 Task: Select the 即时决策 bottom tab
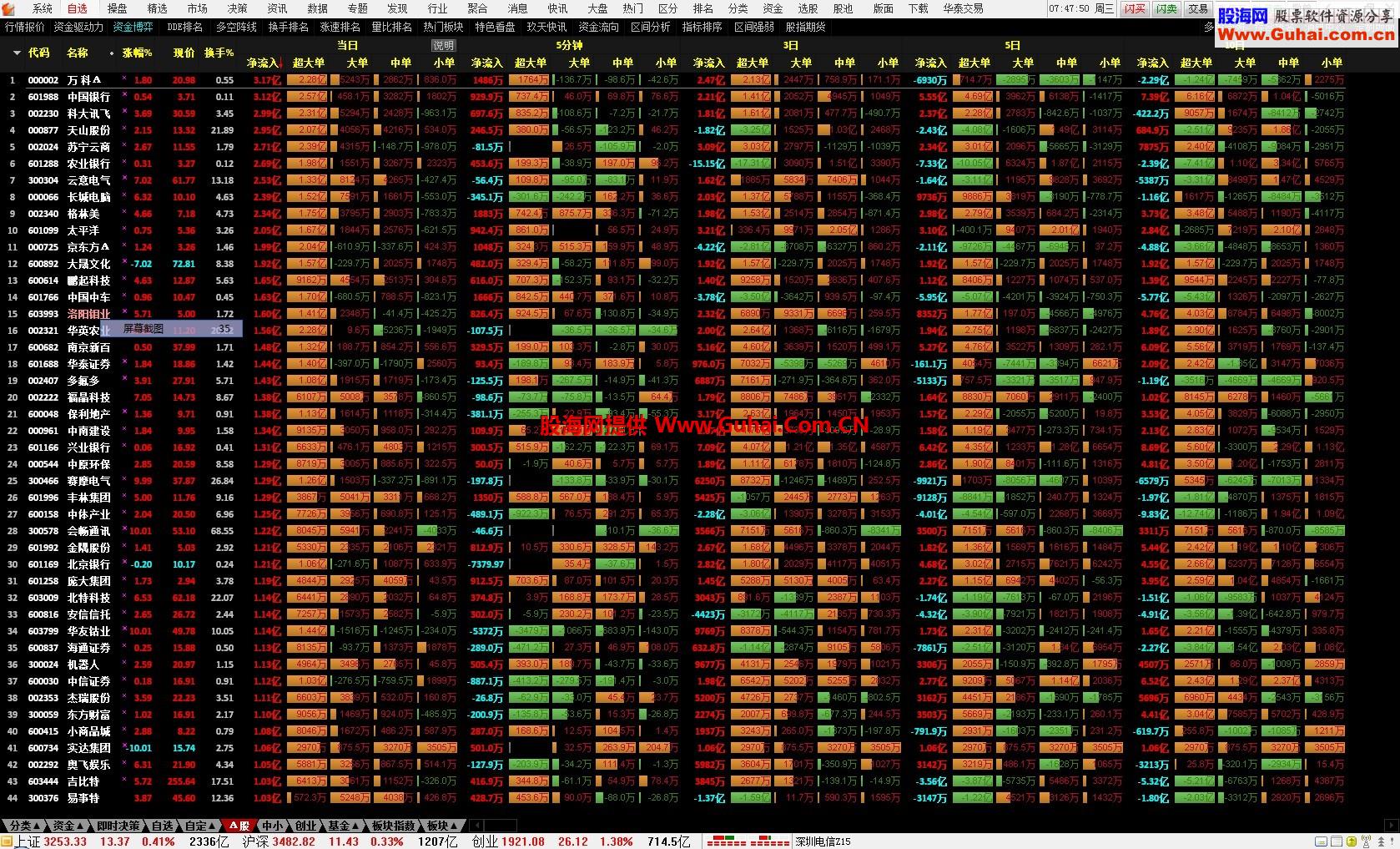(x=118, y=826)
